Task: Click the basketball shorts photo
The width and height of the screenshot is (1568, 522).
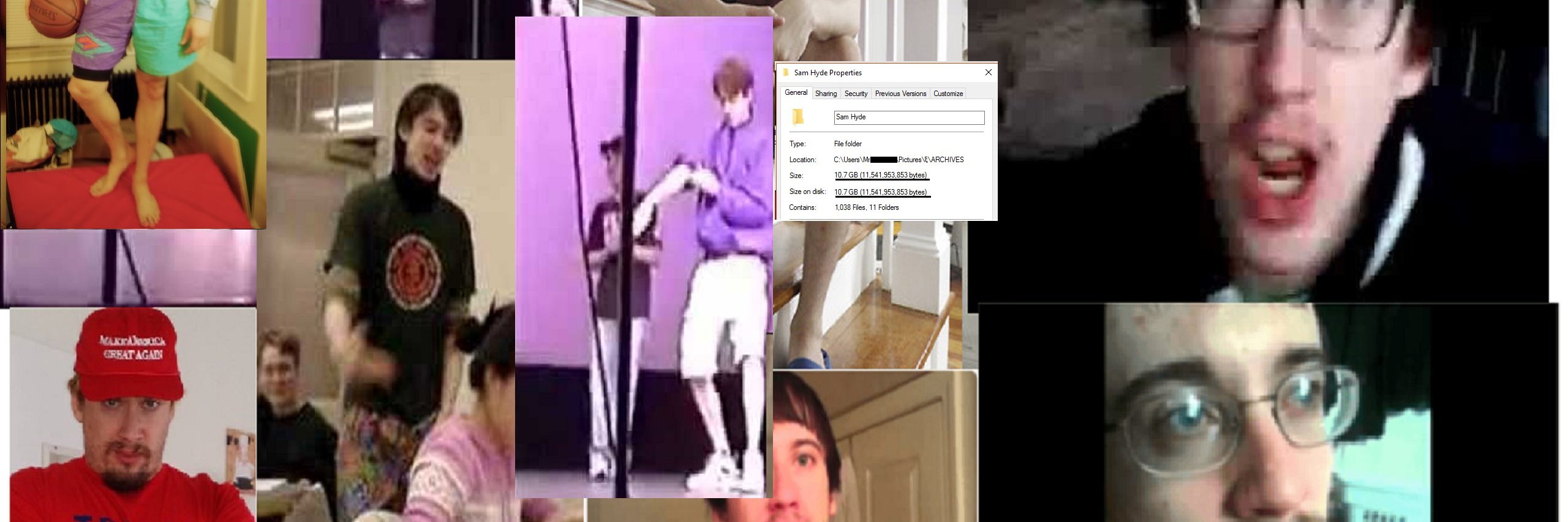Action: pos(133,114)
